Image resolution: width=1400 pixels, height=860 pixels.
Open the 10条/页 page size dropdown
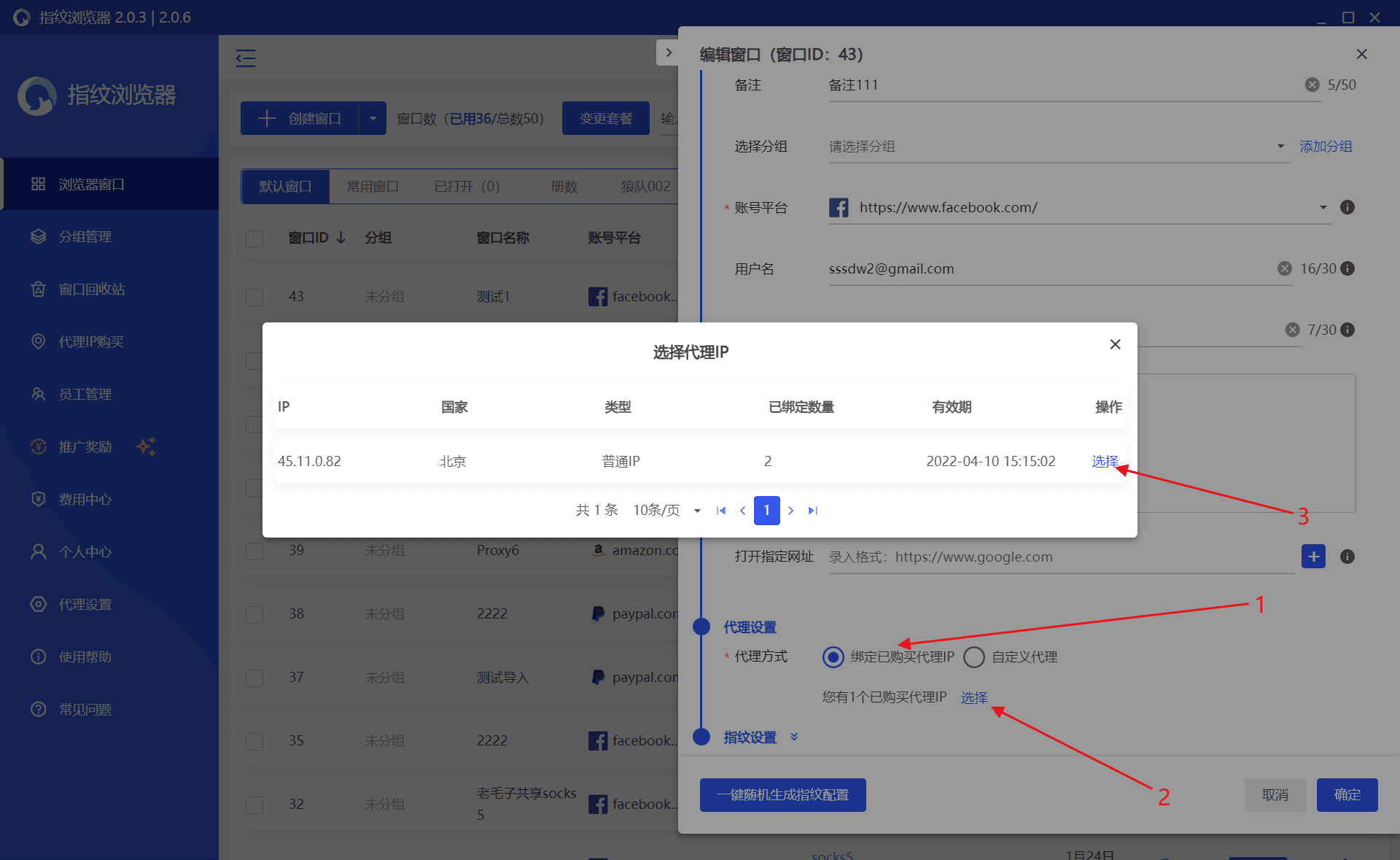click(666, 511)
